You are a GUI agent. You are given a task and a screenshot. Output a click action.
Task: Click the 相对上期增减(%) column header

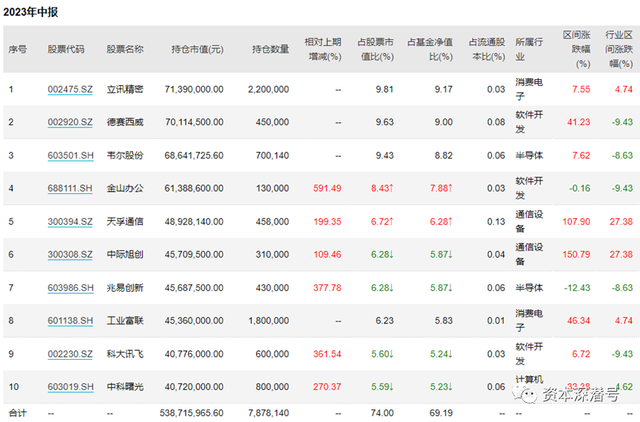pos(323,49)
